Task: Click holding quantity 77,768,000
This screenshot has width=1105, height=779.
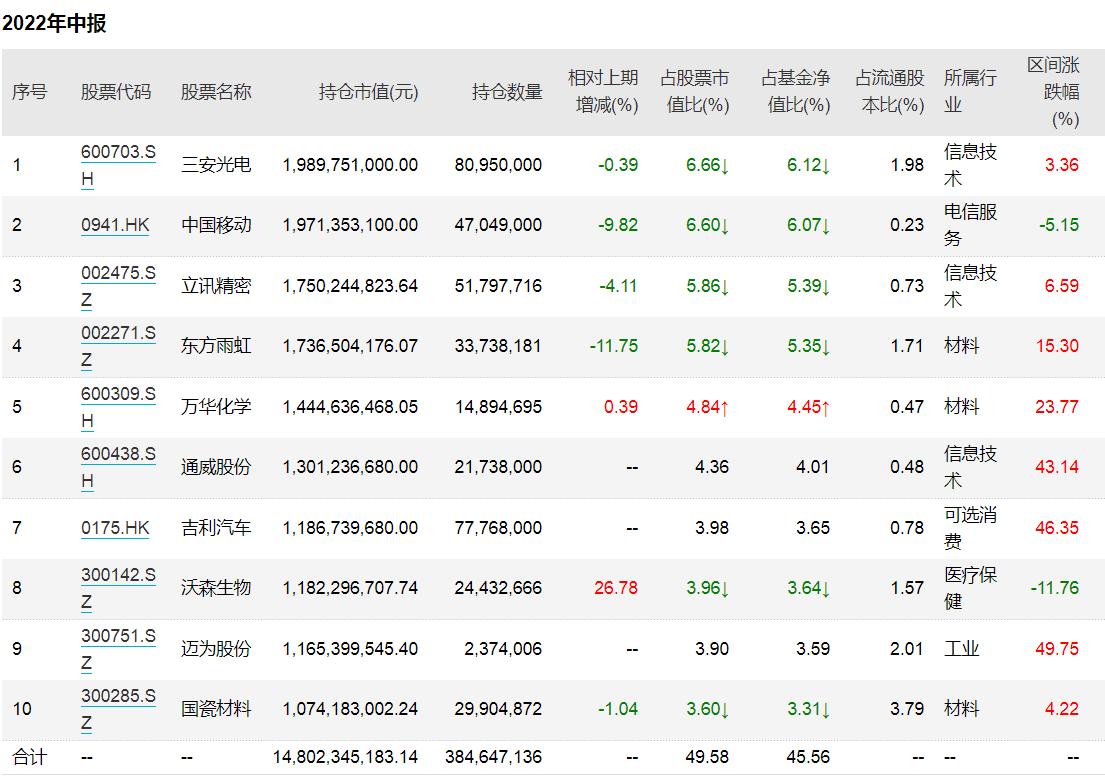Action: click(498, 527)
